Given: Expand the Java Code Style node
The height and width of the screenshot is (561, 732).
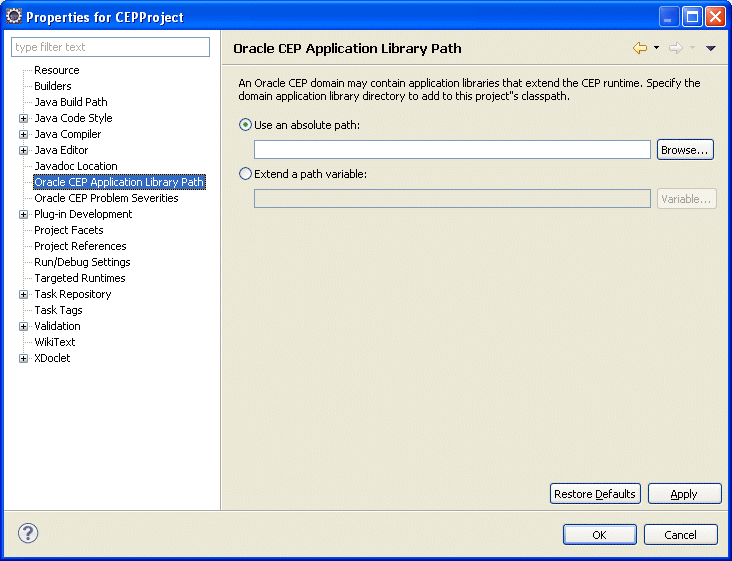Looking at the screenshot, I should coord(23,119).
